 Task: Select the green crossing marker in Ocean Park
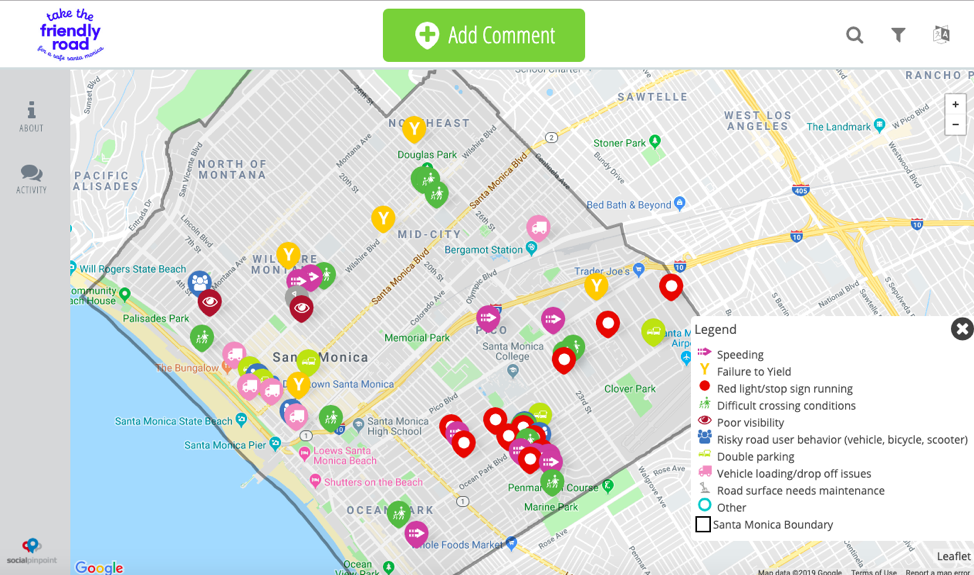[399, 513]
